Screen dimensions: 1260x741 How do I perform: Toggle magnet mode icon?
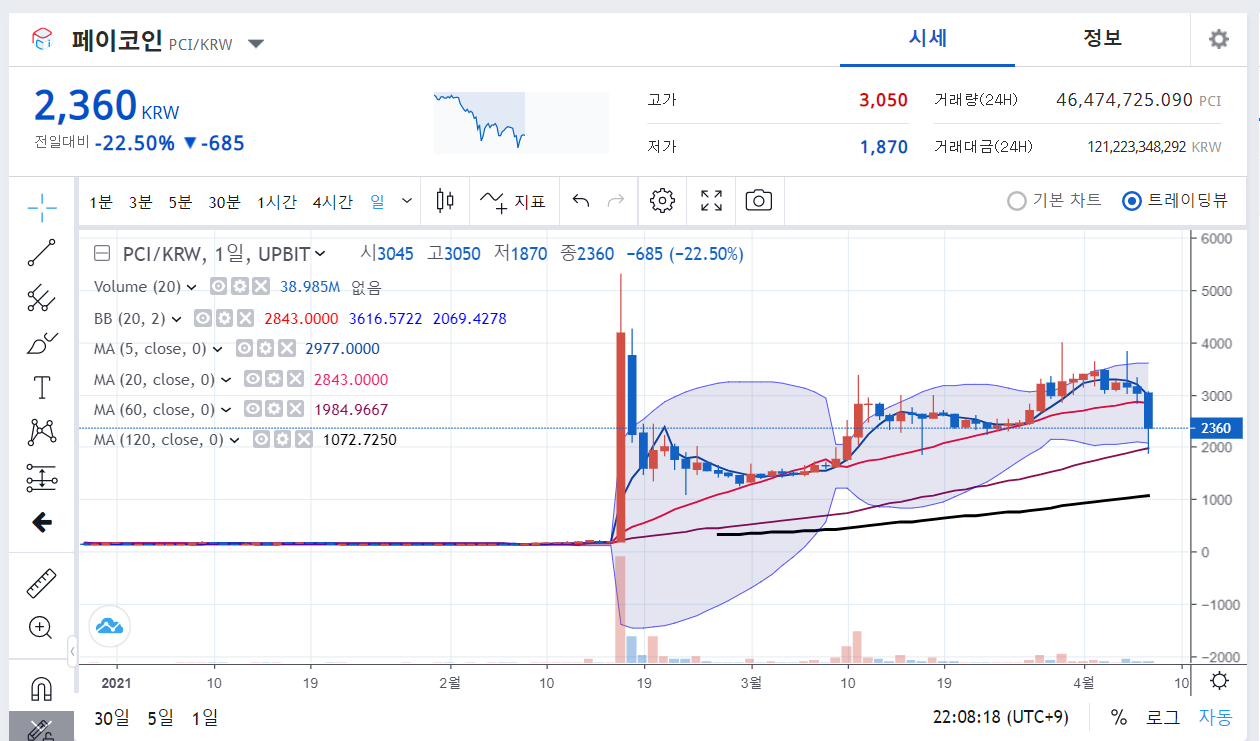[42, 689]
